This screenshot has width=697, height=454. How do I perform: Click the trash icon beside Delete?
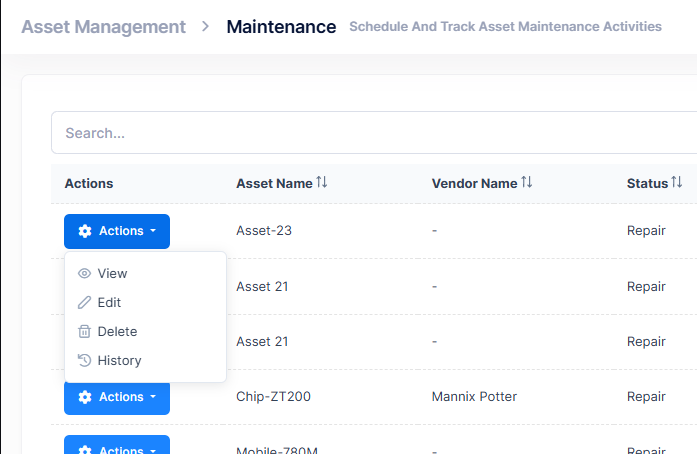(x=84, y=331)
